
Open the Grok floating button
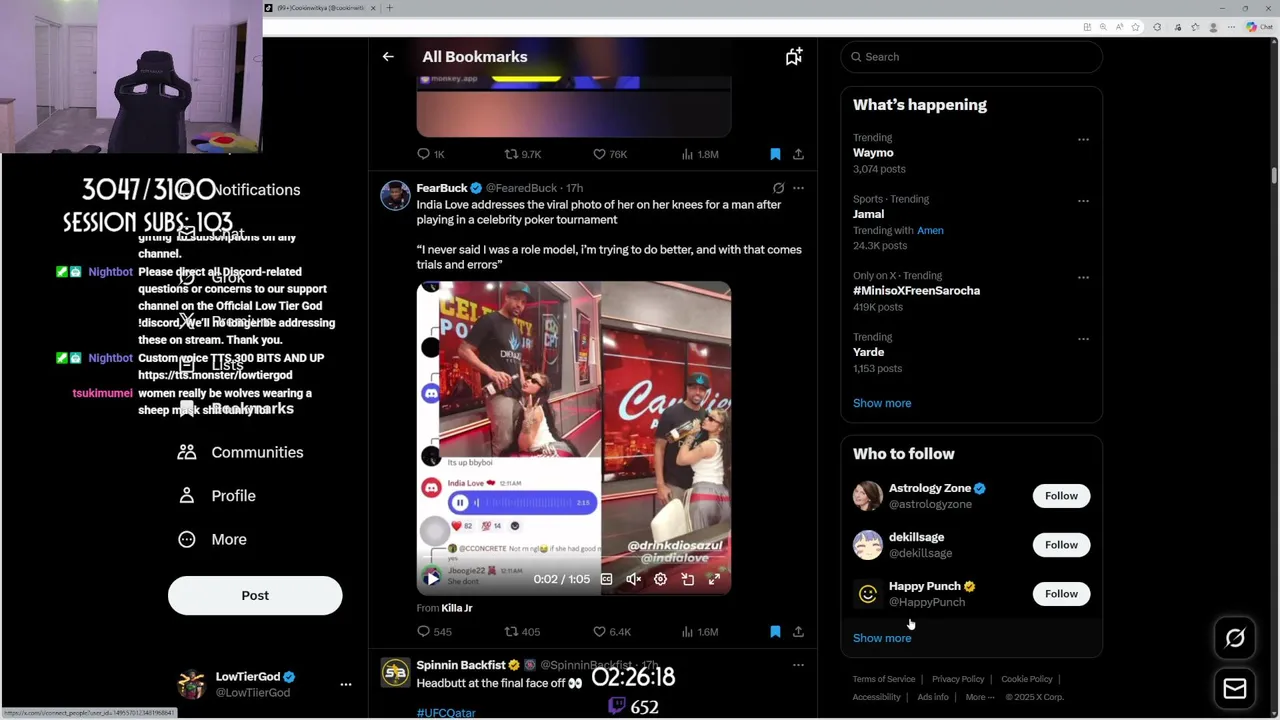[1235, 638]
